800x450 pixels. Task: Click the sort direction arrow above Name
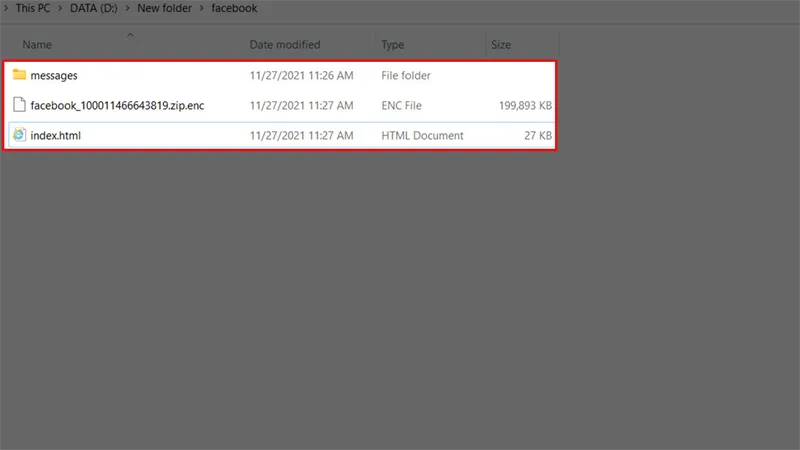click(130, 35)
